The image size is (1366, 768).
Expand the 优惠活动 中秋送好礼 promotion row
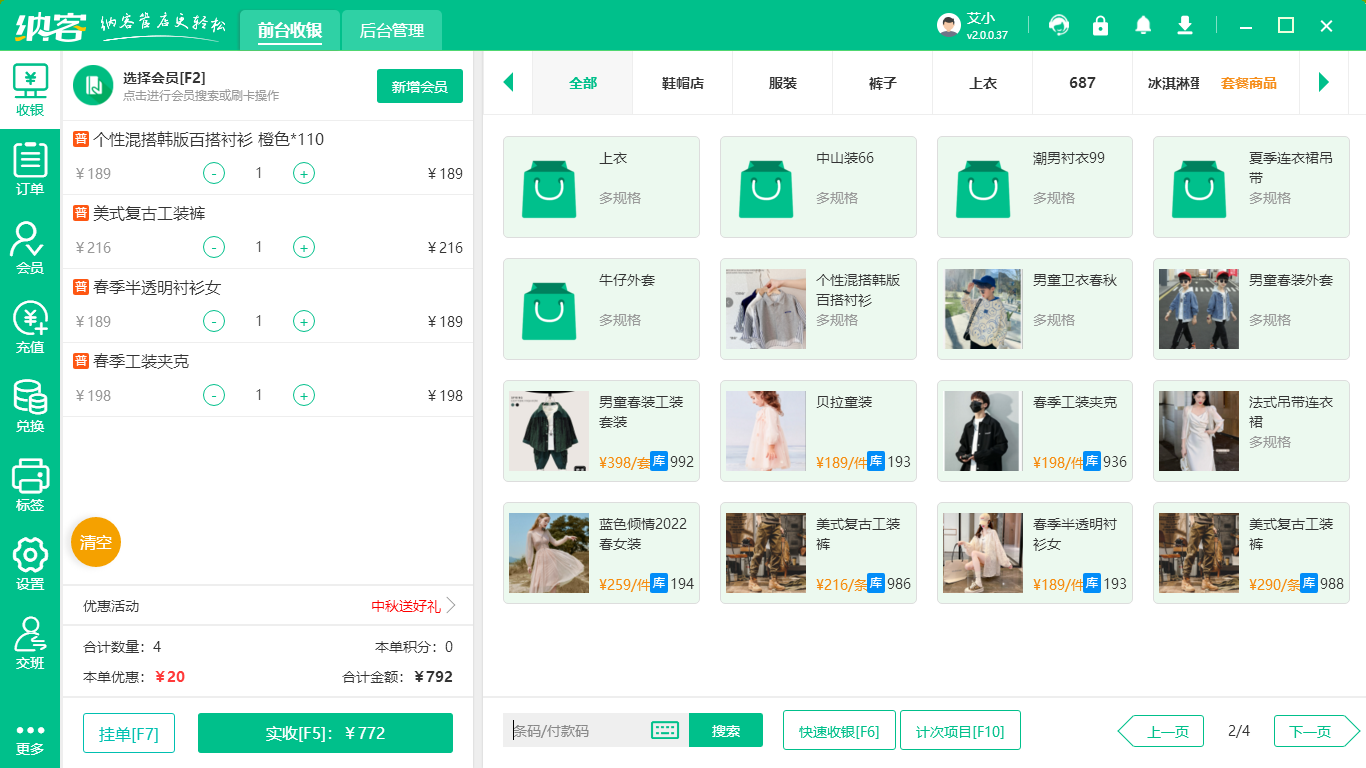coord(268,606)
